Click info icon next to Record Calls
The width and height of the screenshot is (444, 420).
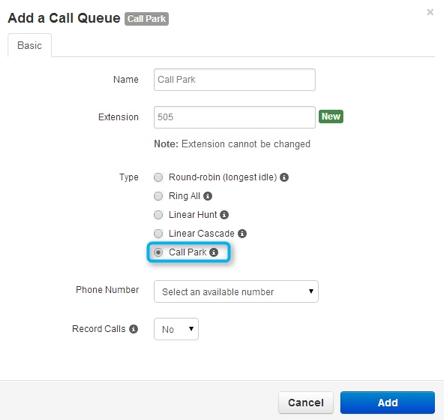(133, 329)
